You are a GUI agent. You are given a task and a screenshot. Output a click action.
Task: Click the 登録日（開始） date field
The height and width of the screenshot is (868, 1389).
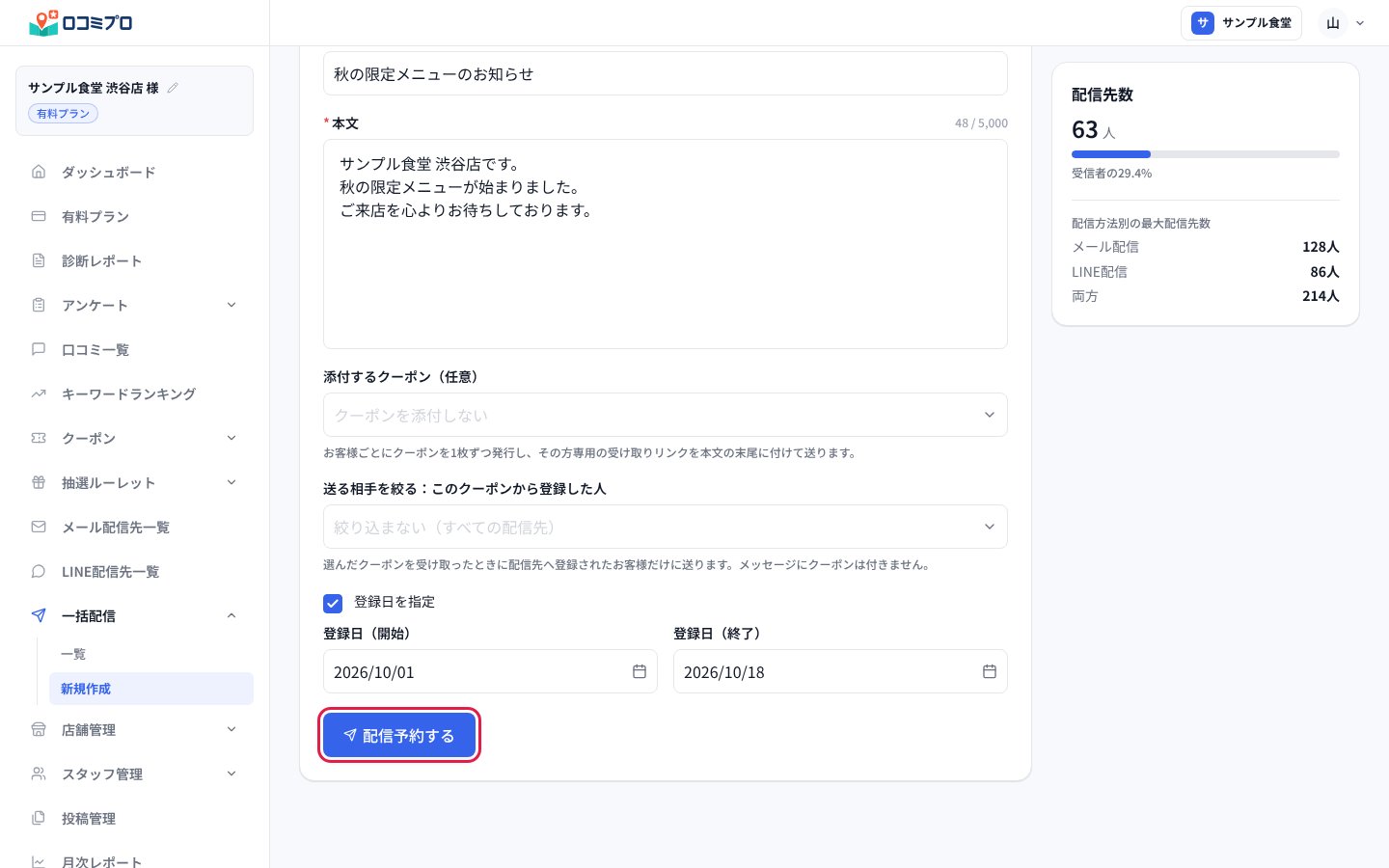coord(490,671)
